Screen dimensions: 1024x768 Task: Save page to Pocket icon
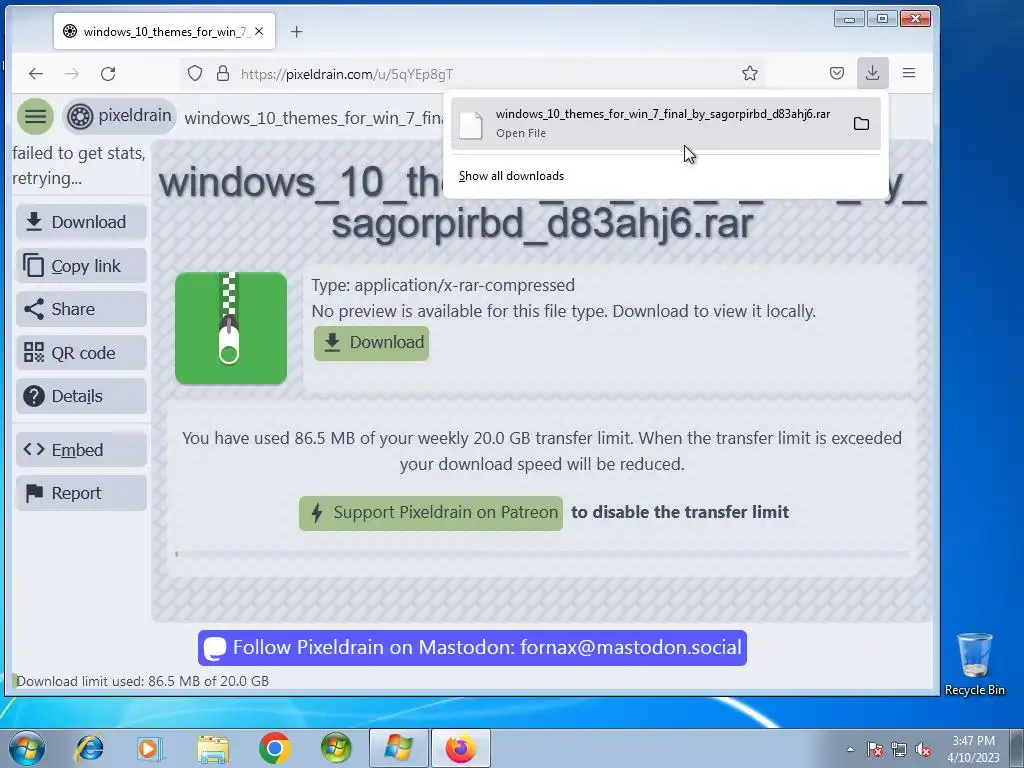click(837, 73)
